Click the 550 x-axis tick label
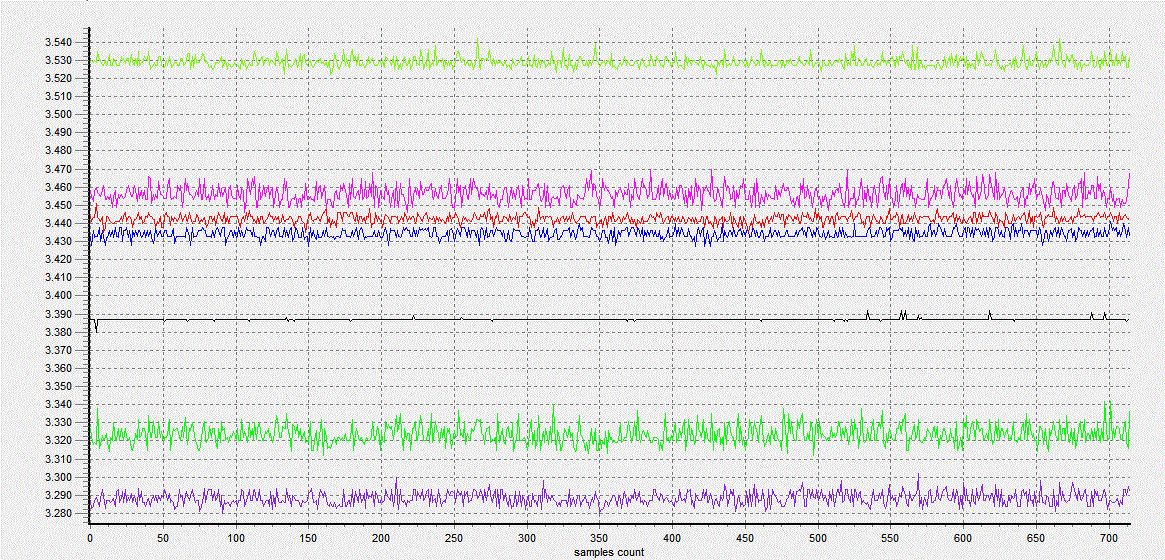The image size is (1165, 560). 891,538
